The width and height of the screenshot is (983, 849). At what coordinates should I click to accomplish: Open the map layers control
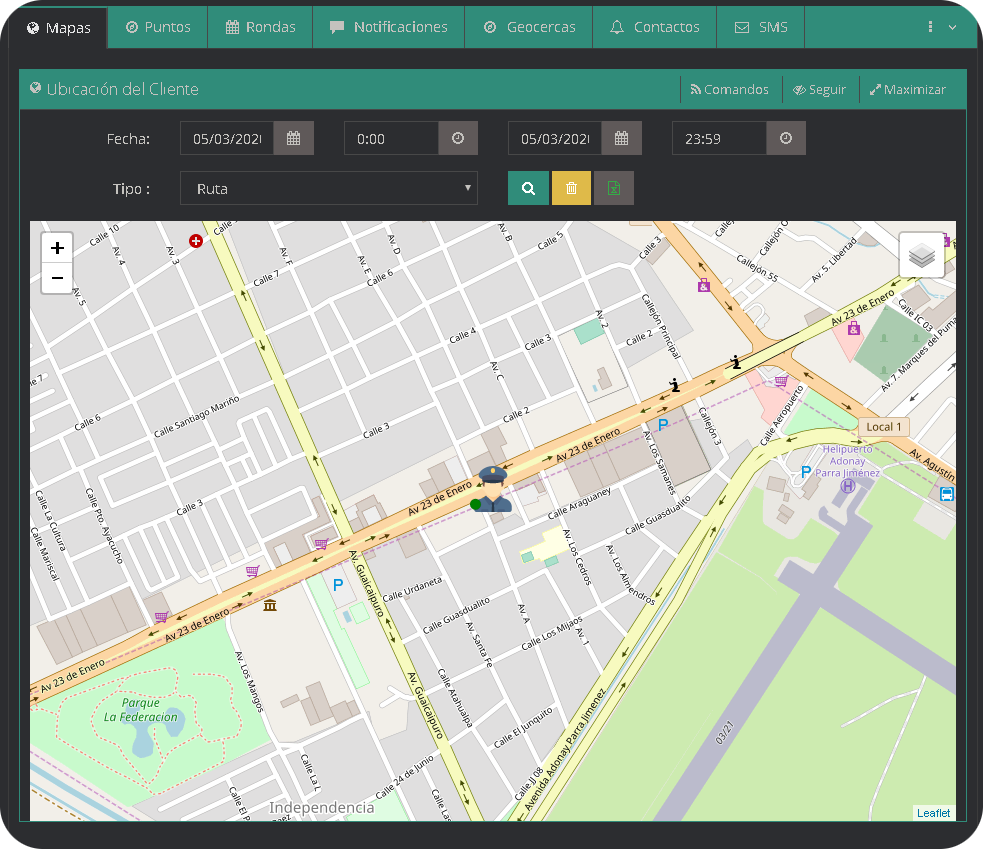coord(922,255)
